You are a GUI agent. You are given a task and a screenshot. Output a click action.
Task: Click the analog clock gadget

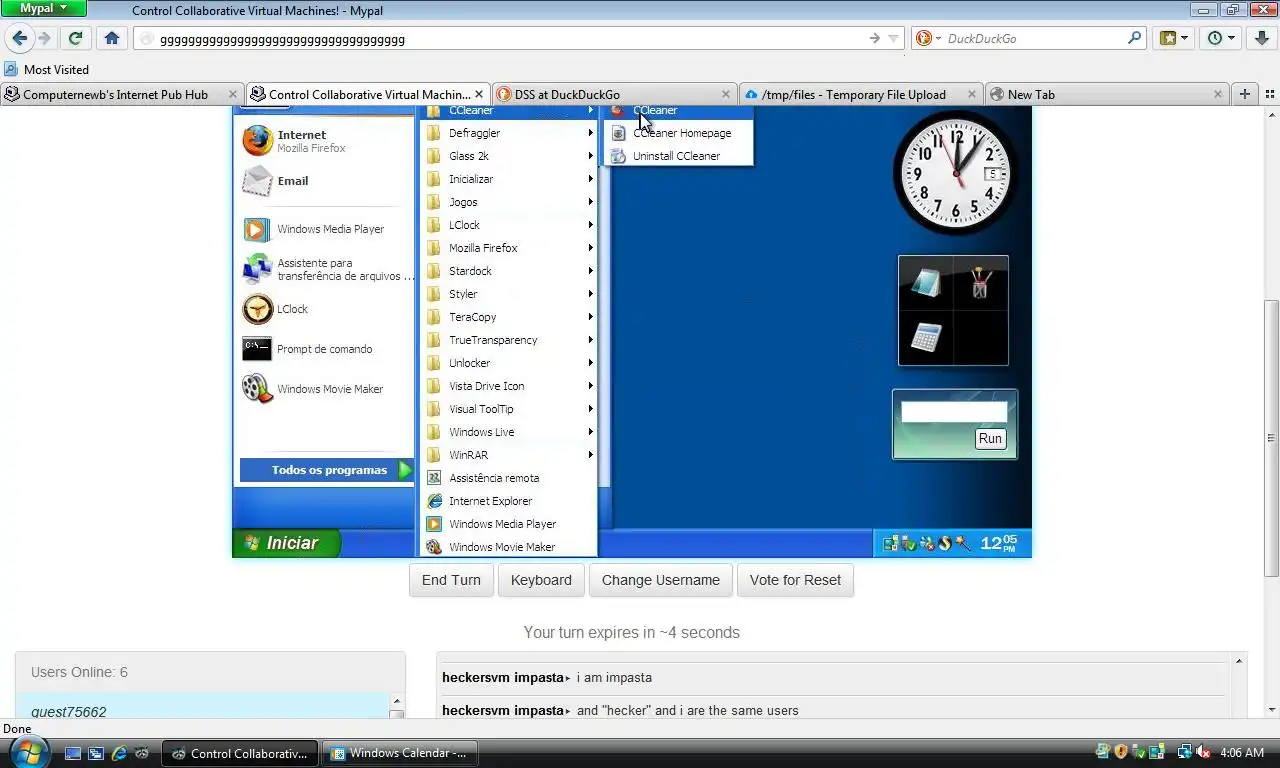(x=955, y=172)
